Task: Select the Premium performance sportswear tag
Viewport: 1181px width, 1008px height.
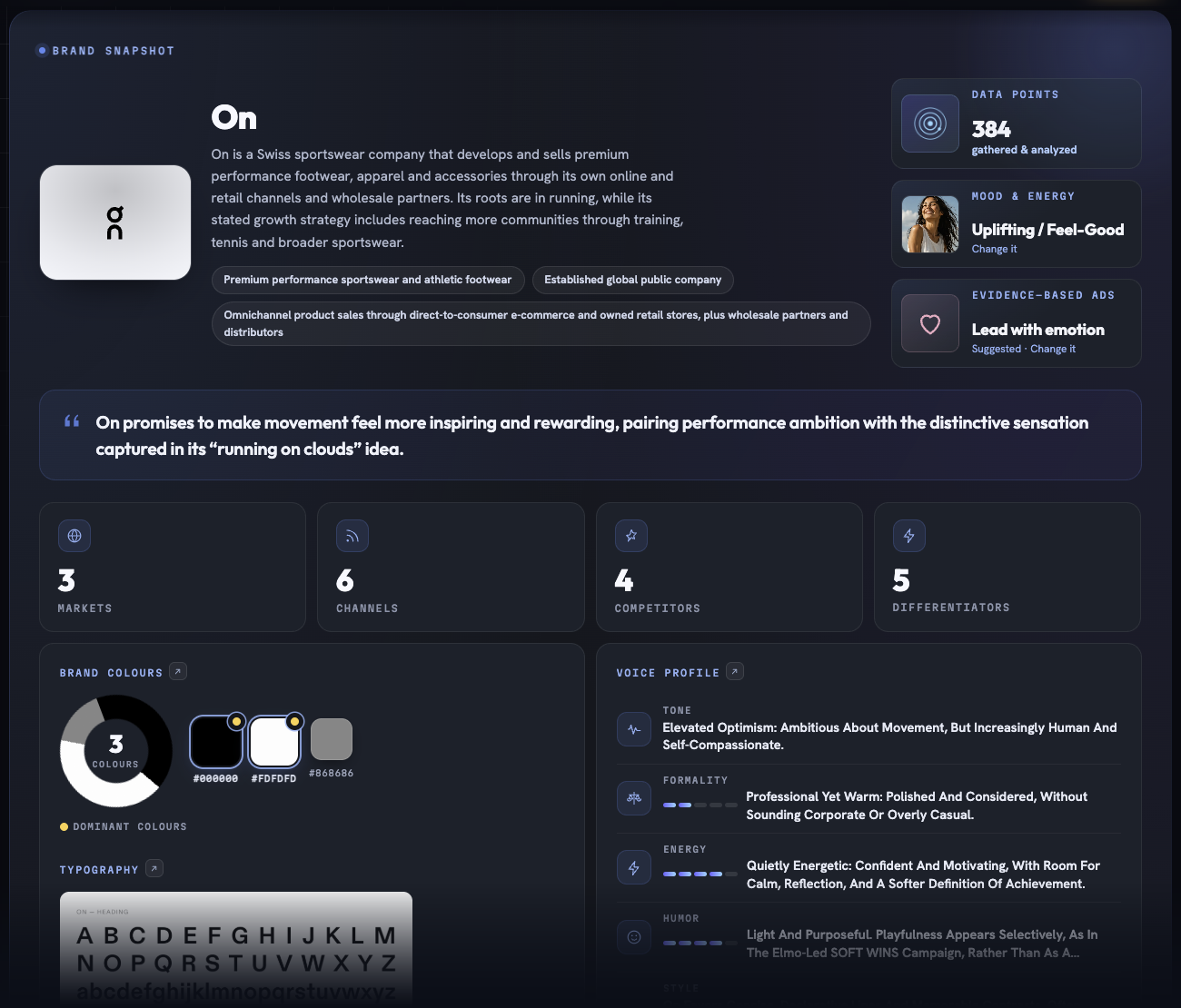Action: click(368, 280)
